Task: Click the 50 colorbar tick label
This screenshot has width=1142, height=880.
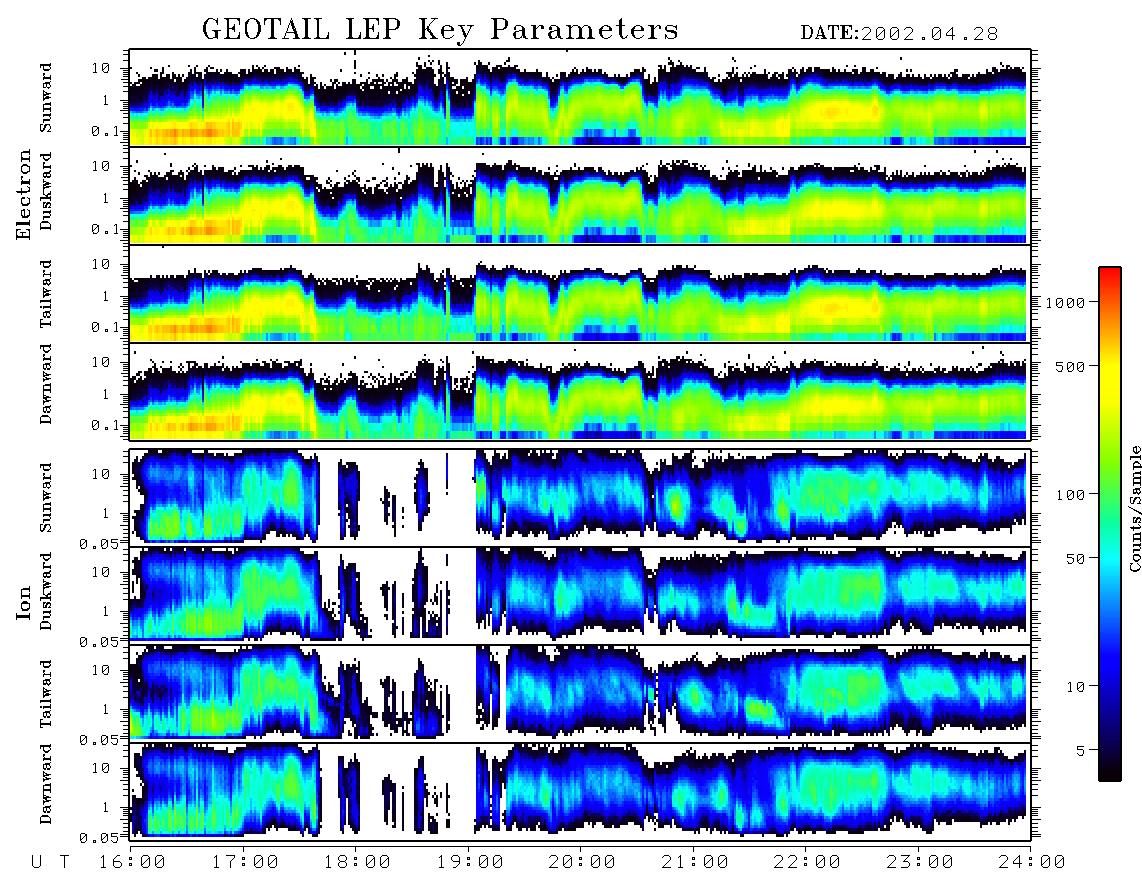Action: [x=1075, y=559]
